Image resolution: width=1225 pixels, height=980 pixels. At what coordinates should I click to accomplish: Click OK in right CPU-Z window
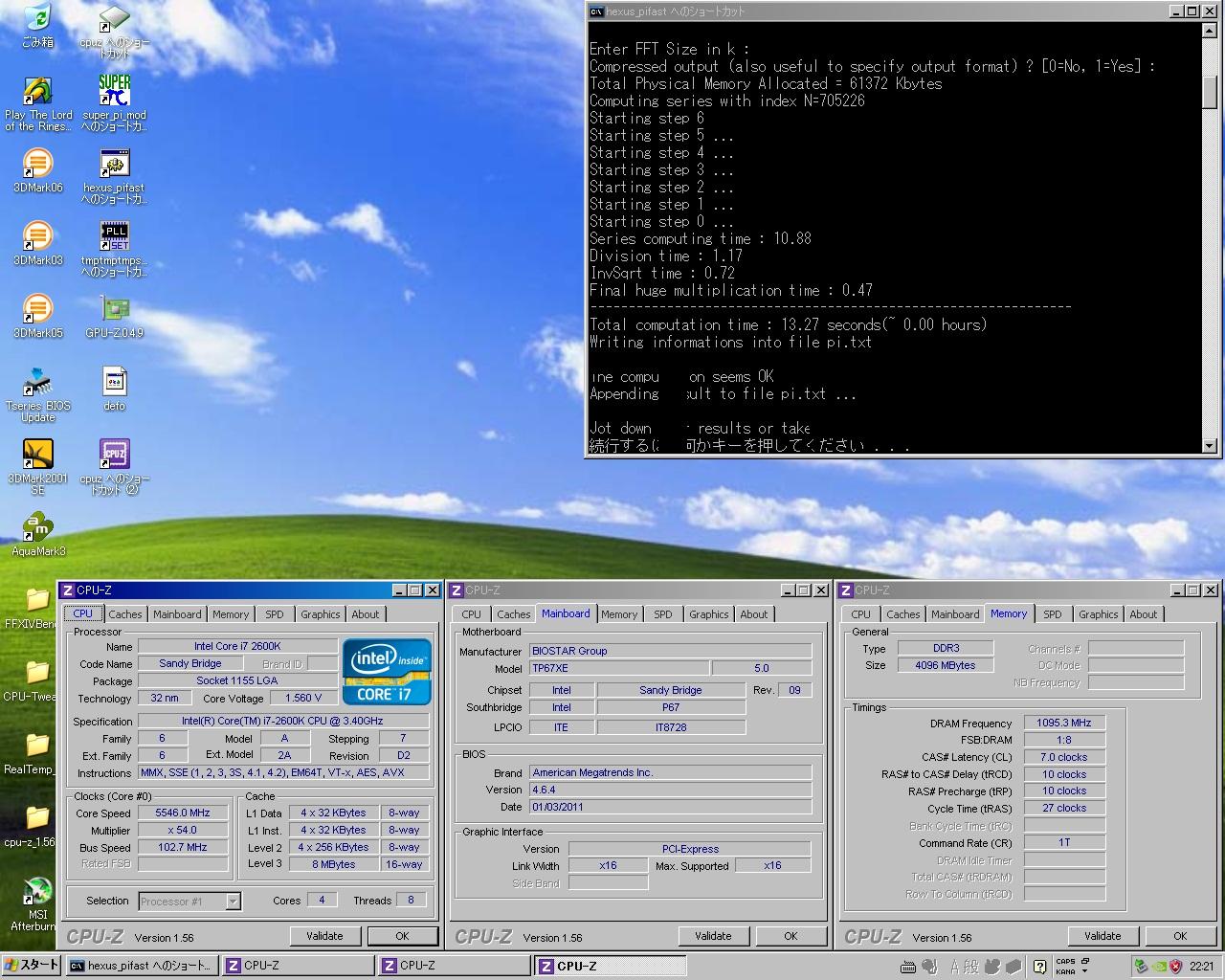(x=1180, y=936)
